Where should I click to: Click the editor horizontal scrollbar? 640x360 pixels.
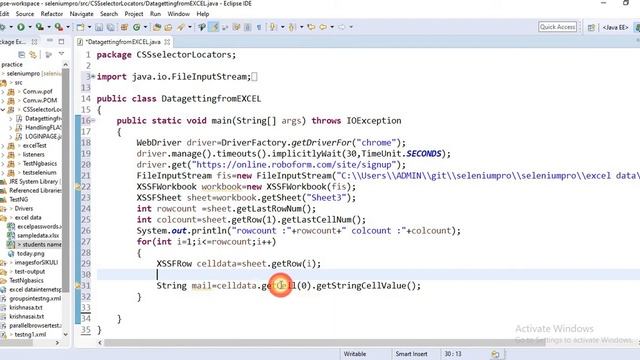(324, 343)
